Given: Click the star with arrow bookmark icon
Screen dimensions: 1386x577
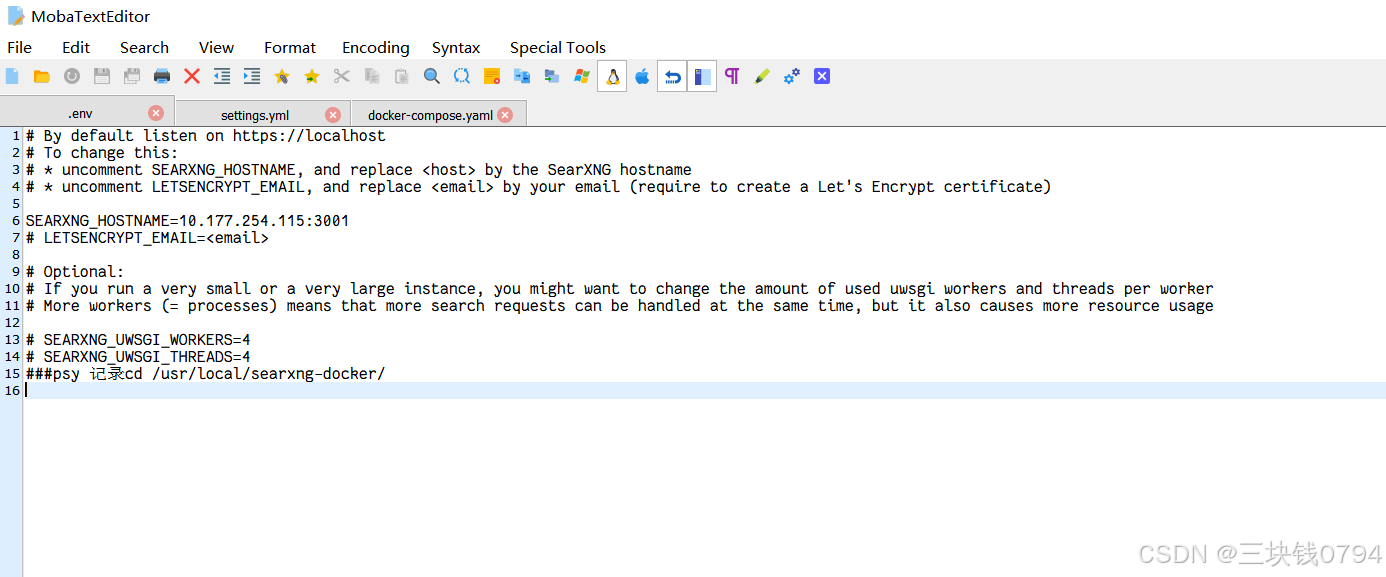Looking at the screenshot, I should point(312,76).
